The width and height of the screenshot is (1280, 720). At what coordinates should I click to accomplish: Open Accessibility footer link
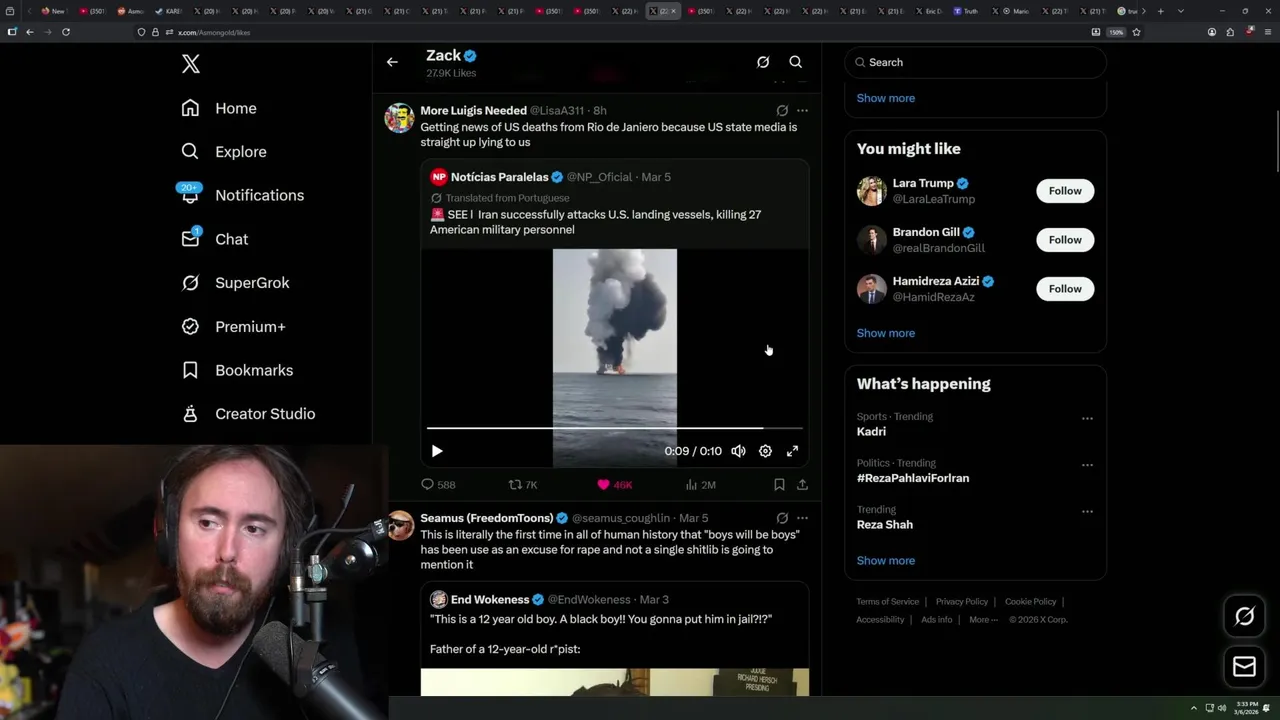pos(880,620)
